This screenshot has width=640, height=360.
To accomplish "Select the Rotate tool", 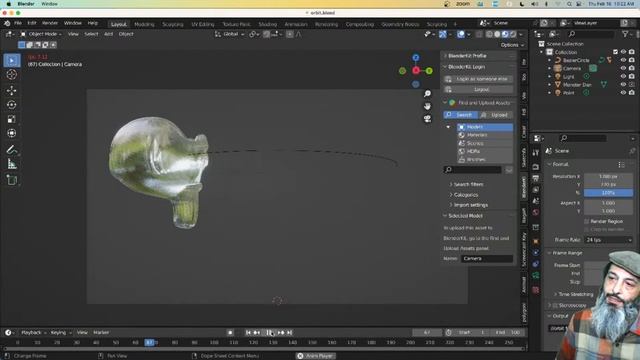I will click(12, 105).
